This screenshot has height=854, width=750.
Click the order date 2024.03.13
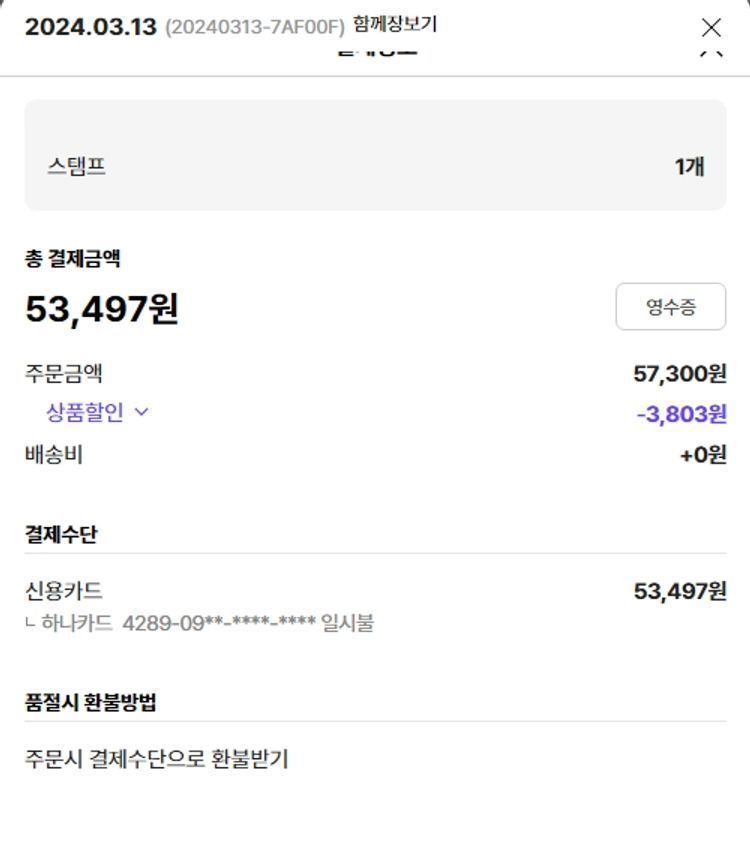(91, 27)
